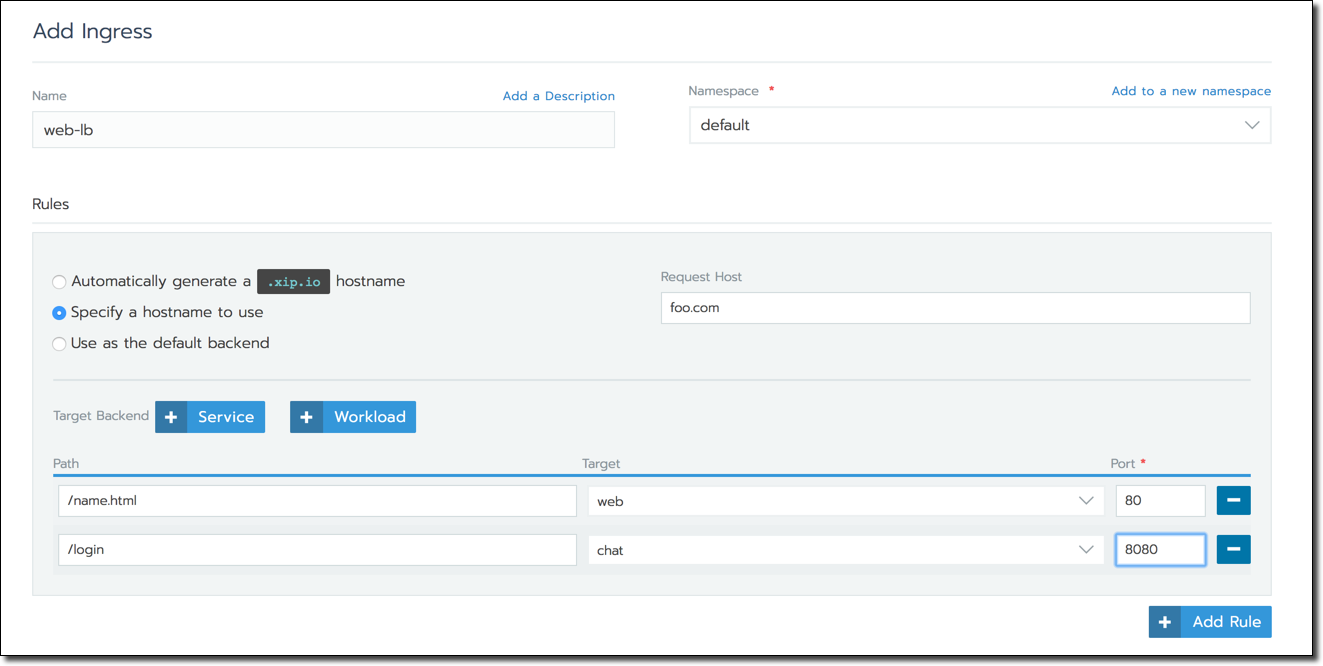Click the Request Host field with foo.com
Viewport: 1323px width, 666px height.
tap(955, 308)
